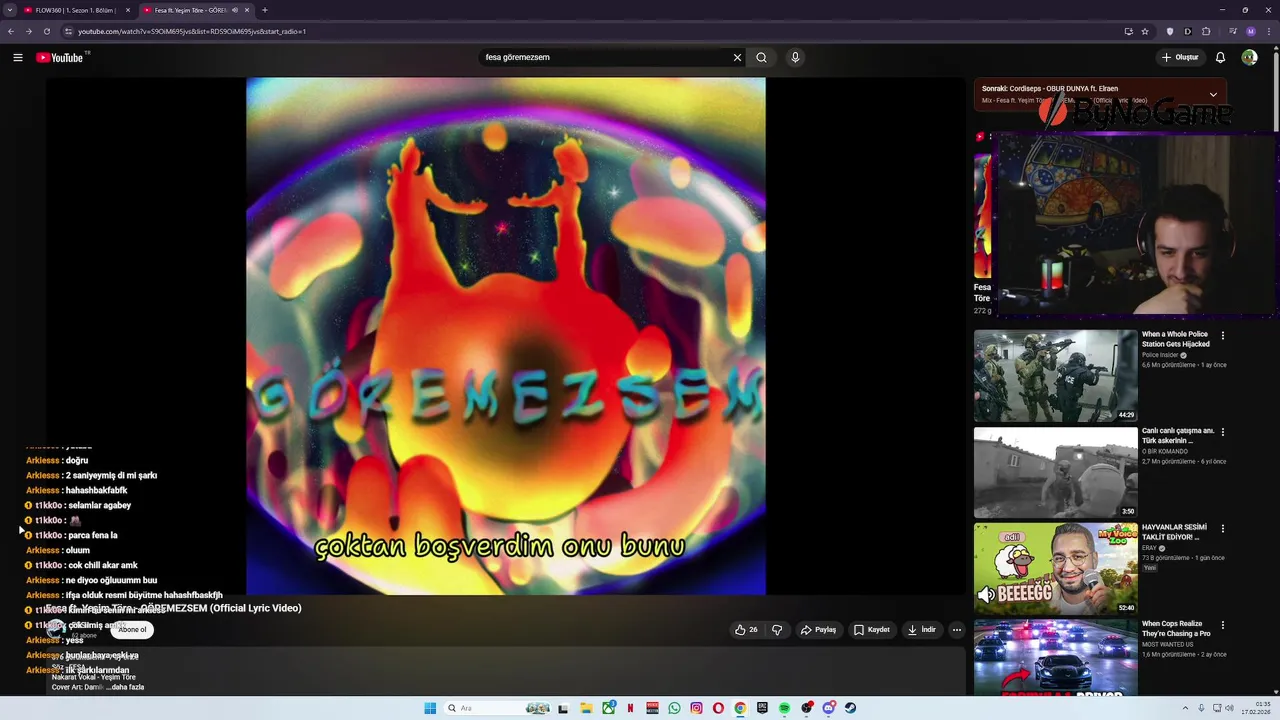The height and width of the screenshot is (720, 1280).
Task: Expand the Sonraki mix playlist panel
Action: click(x=1213, y=95)
